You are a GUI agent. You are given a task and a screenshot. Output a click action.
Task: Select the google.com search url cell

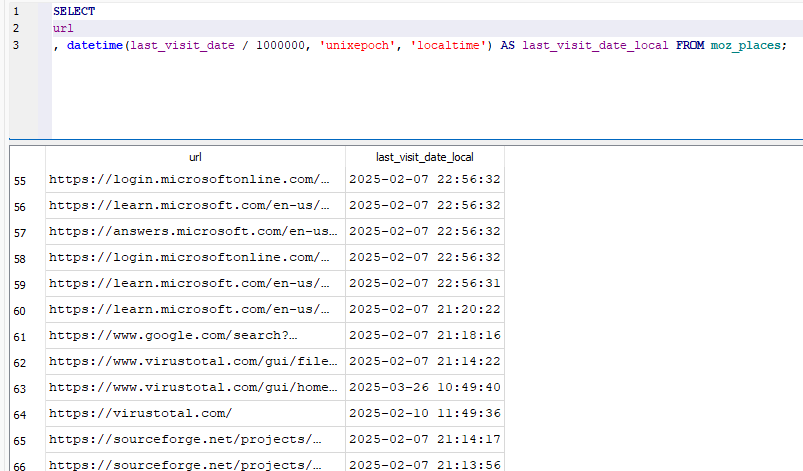(x=195, y=336)
